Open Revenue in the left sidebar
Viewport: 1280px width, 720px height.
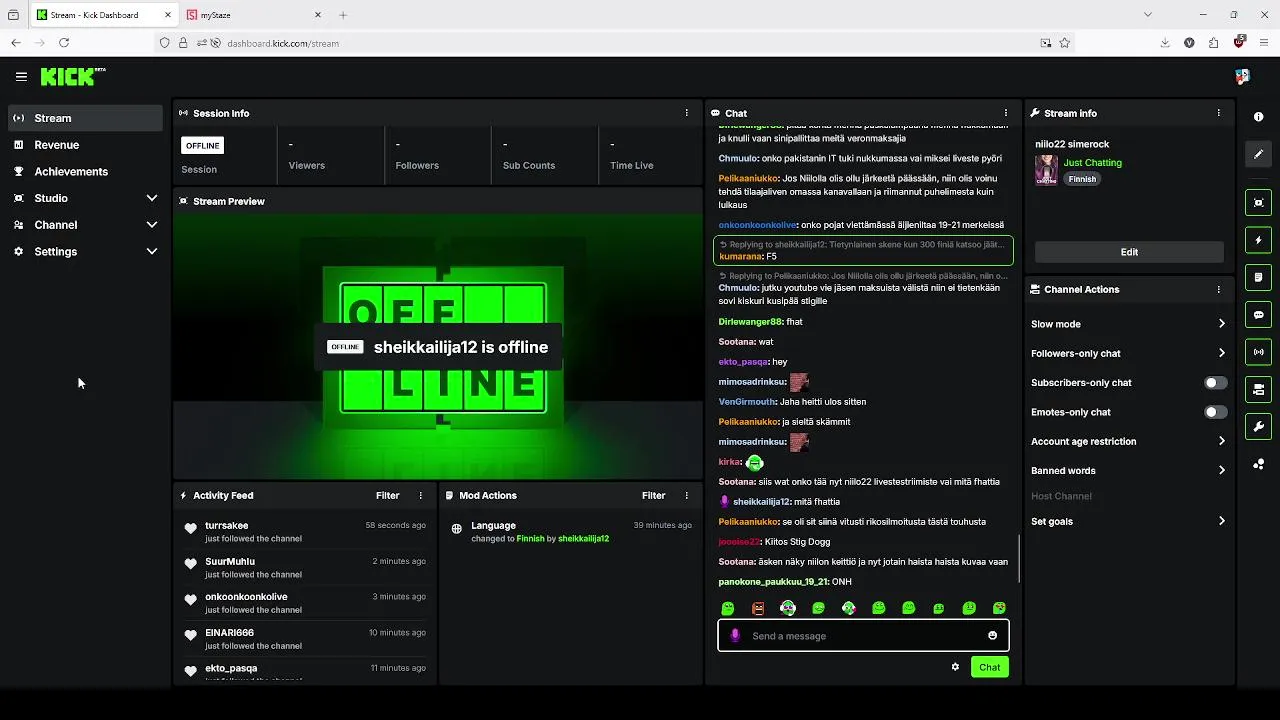(85, 145)
